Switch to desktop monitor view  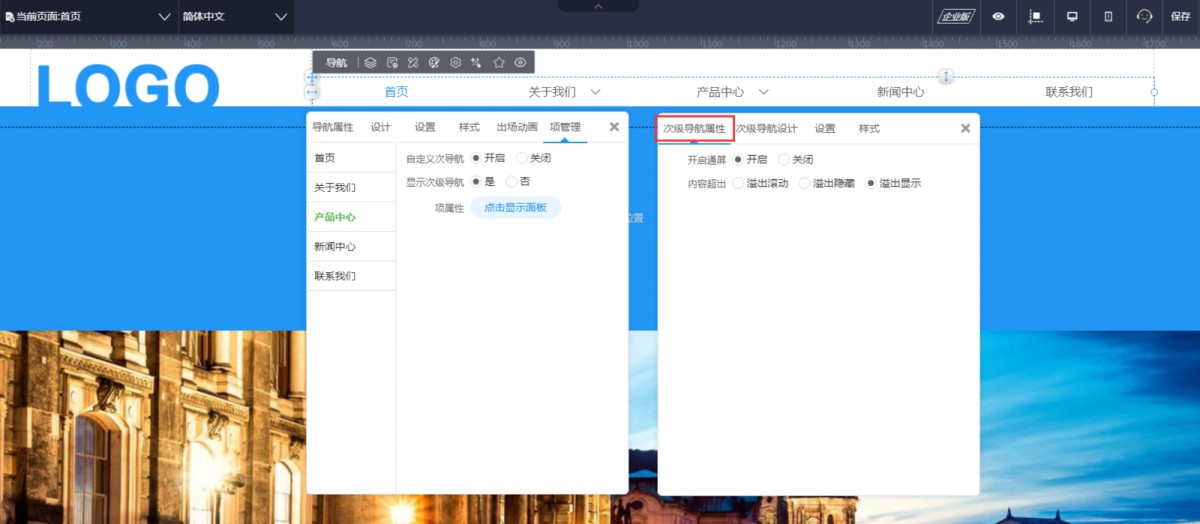click(1072, 16)
